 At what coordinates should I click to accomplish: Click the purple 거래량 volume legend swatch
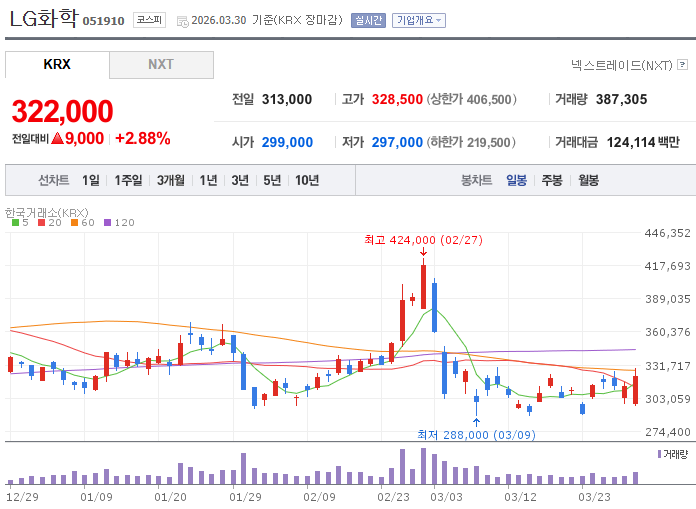point(659,454)
